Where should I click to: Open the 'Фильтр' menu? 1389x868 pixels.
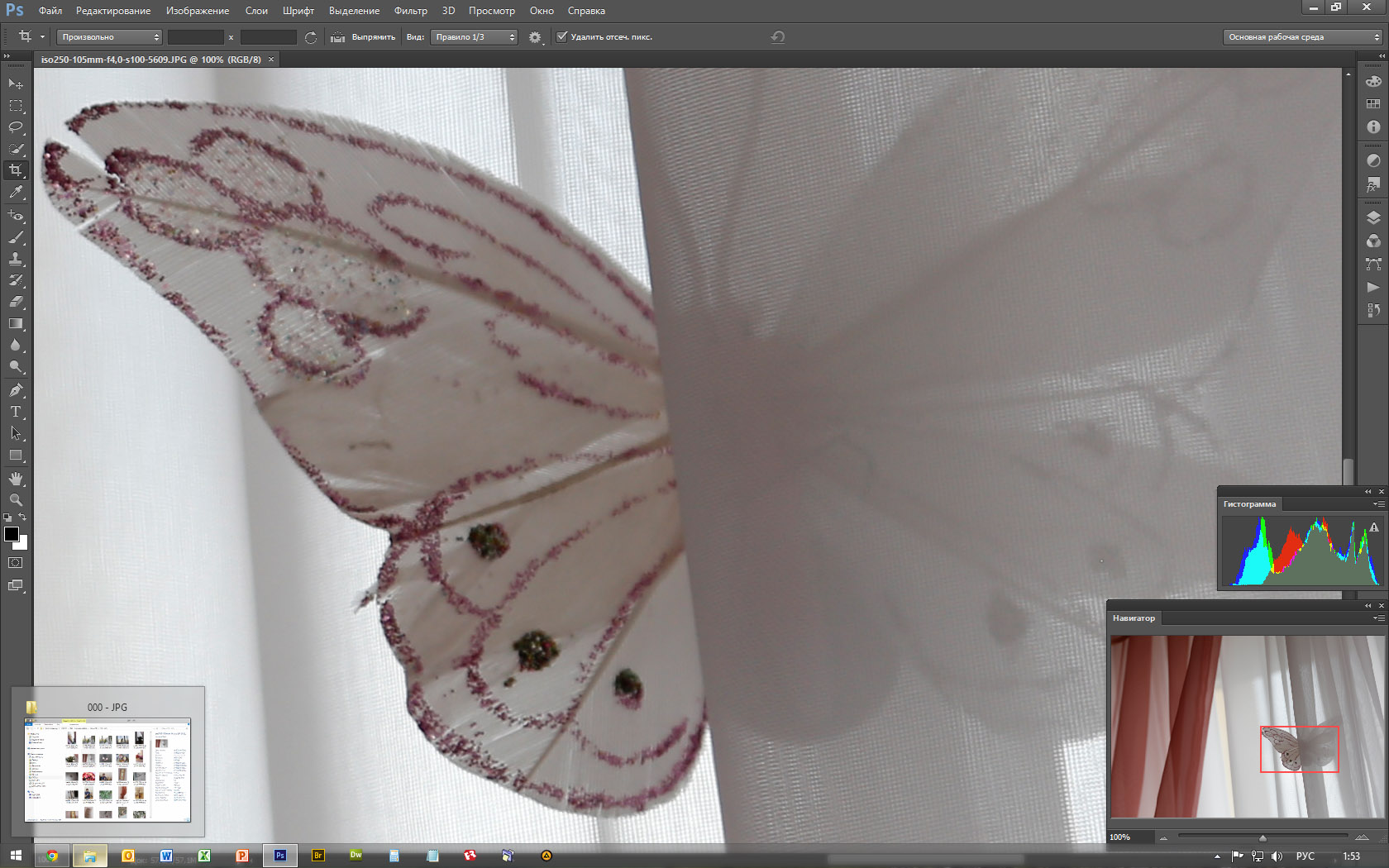click(410, 11)
